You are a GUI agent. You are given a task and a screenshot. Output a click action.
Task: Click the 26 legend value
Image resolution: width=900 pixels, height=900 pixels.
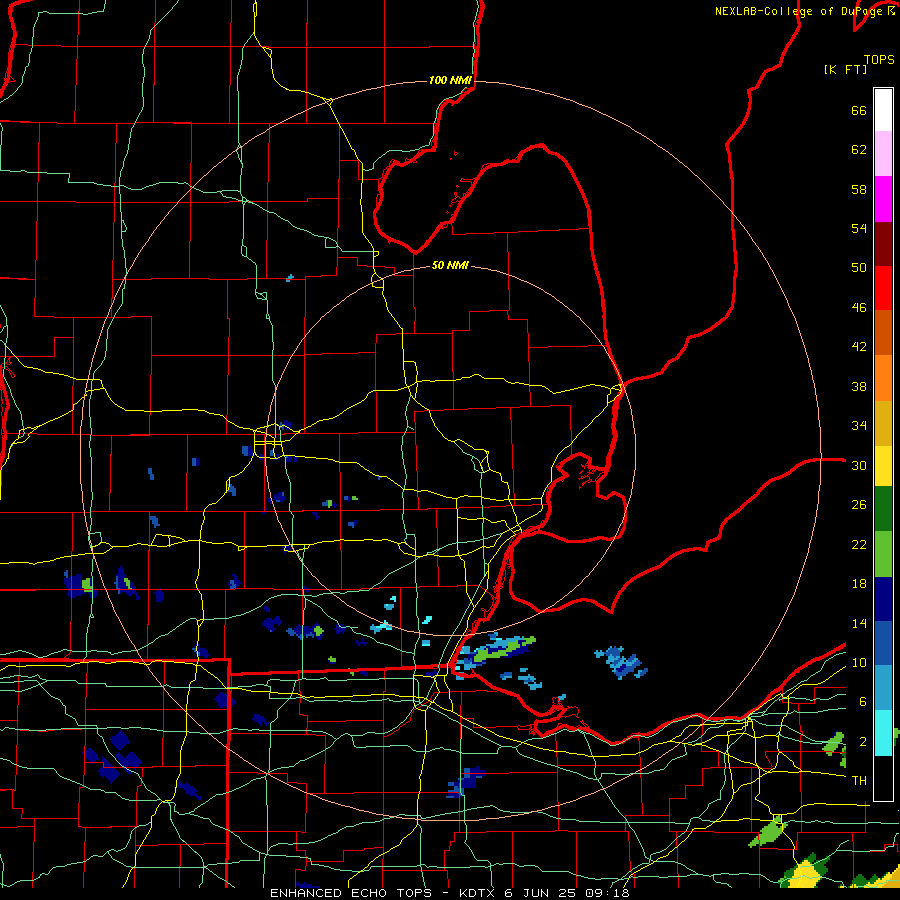point(859,505)
